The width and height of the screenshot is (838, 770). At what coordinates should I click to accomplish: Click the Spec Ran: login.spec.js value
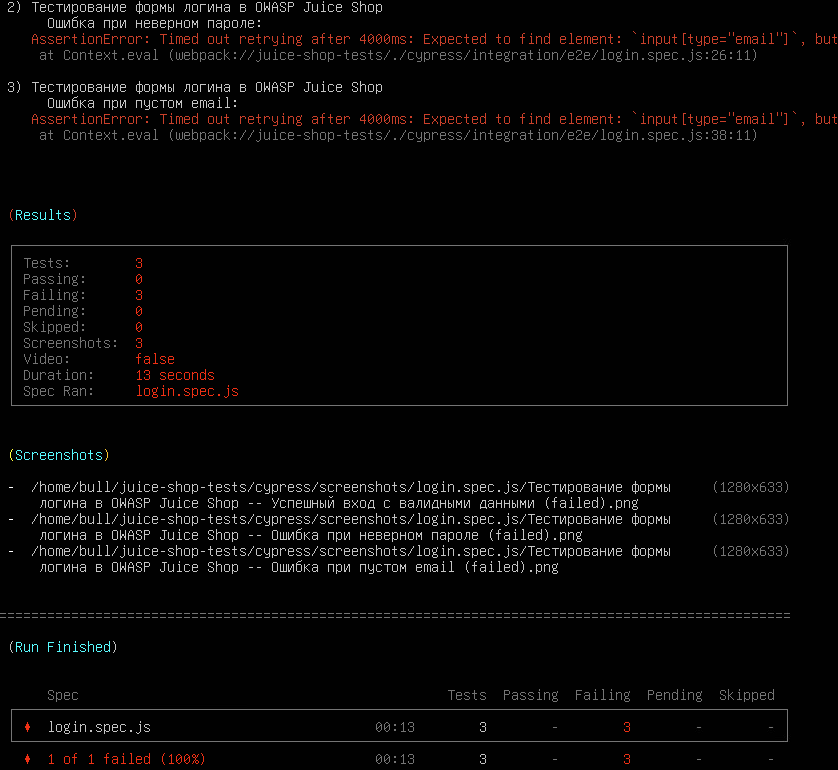(186, 391)
